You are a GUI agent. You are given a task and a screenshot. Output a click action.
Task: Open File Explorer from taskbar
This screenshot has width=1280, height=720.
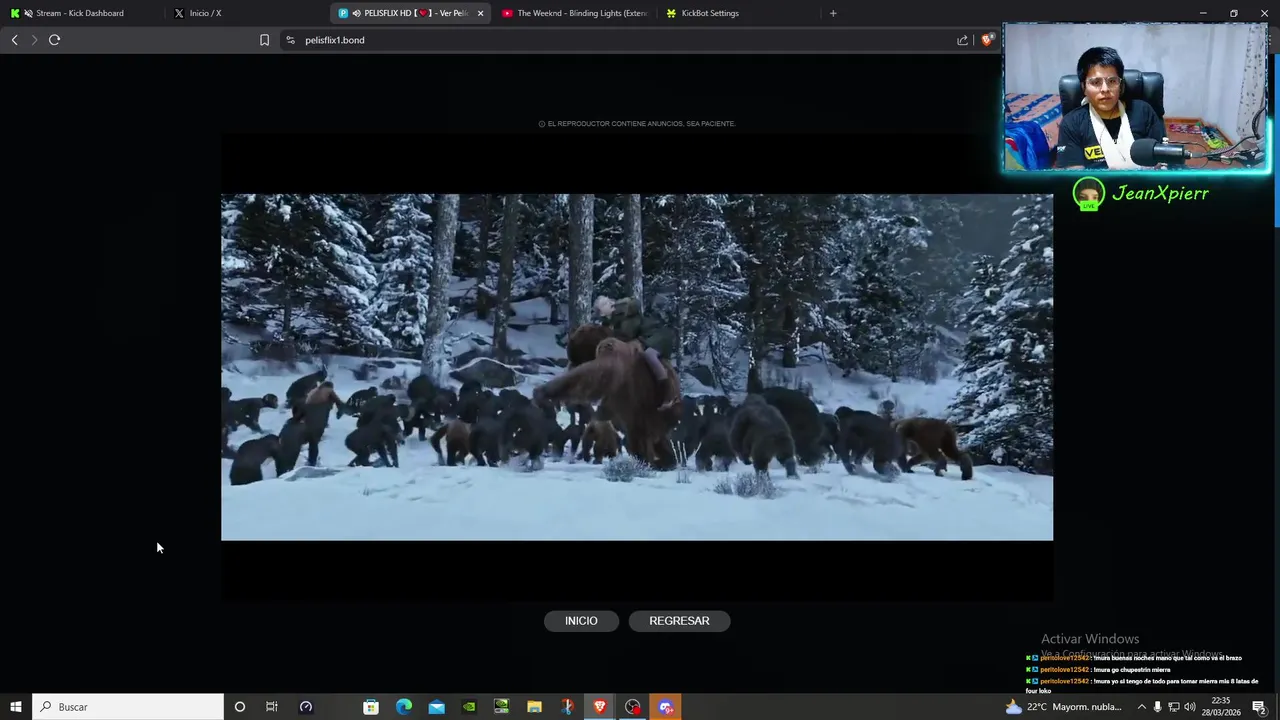[534, 707]
